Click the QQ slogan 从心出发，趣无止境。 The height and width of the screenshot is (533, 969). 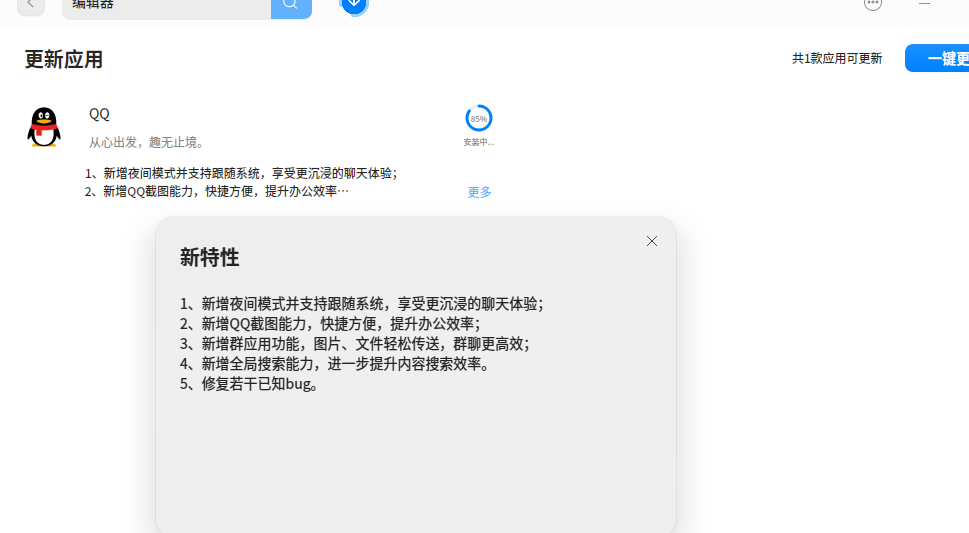pos(146,142)
